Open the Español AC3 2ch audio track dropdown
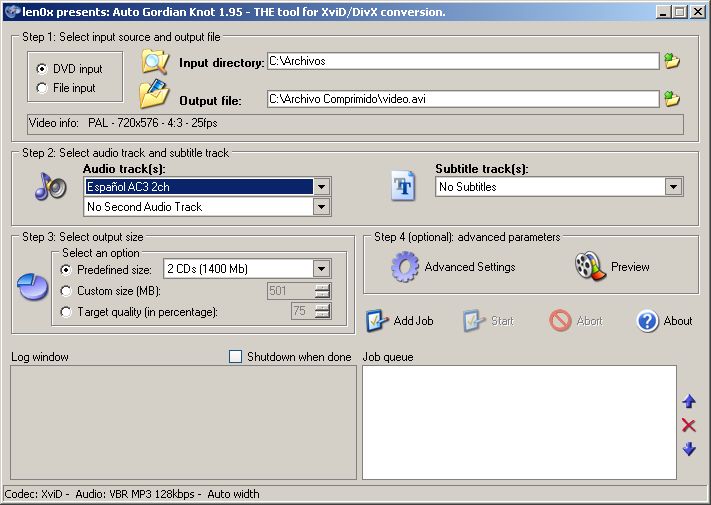The image size is (711, 505). pyautogui.click(x=321, y=187)
